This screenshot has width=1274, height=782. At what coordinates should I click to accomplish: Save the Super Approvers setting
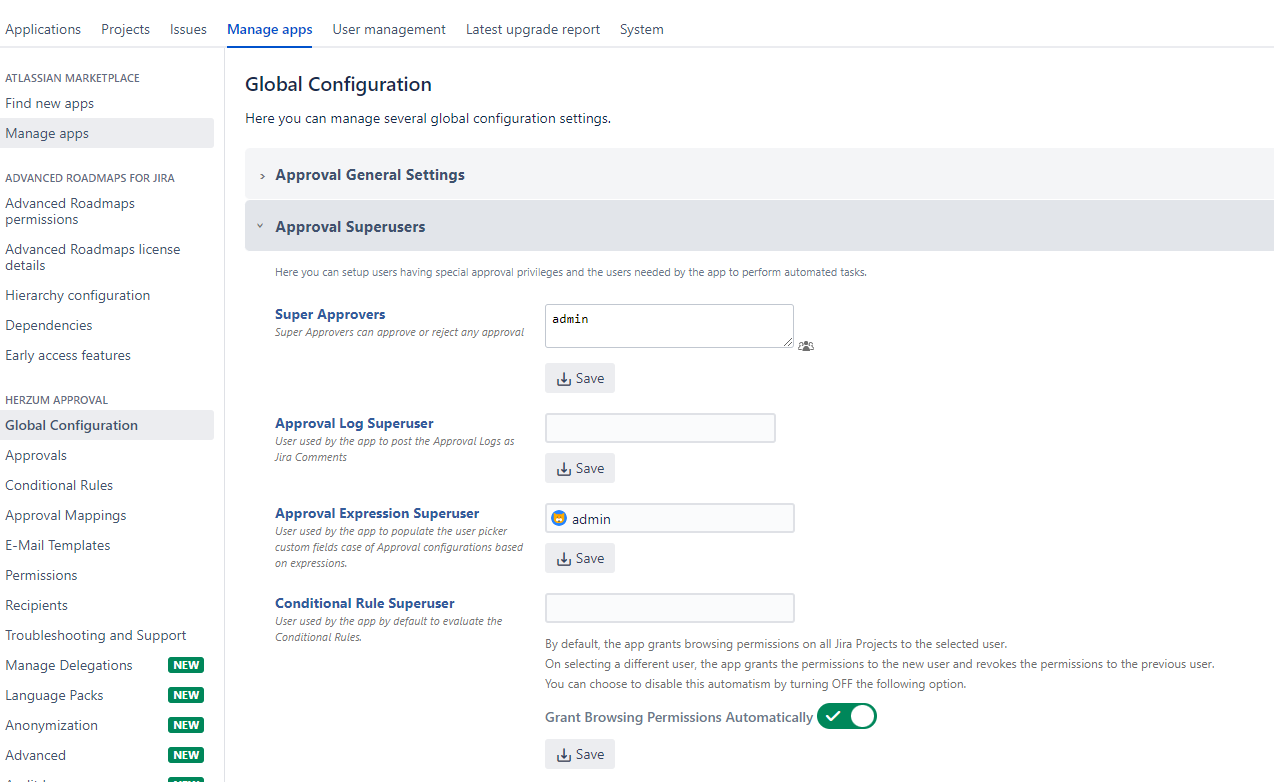coord(580,378)
